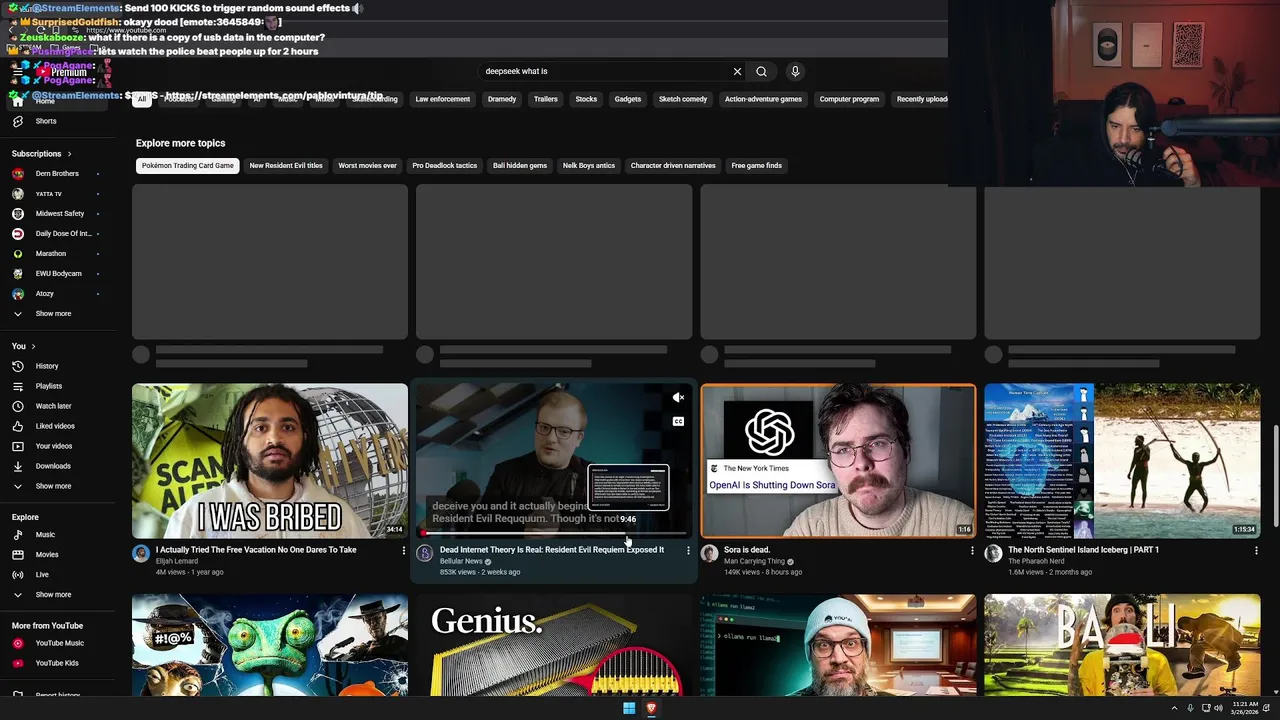
Task: Open Your videos page
Action: click(x=54, y=446)
